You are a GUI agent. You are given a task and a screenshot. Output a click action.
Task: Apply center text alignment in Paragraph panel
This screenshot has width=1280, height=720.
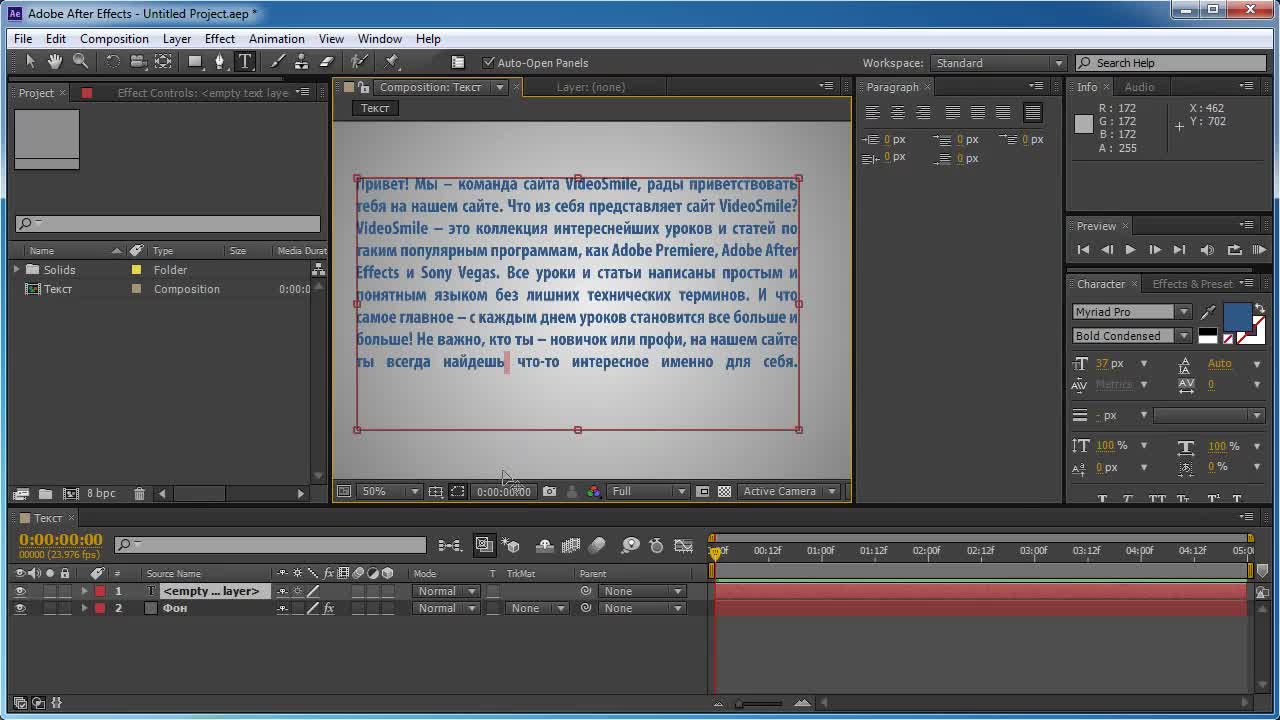897,113
